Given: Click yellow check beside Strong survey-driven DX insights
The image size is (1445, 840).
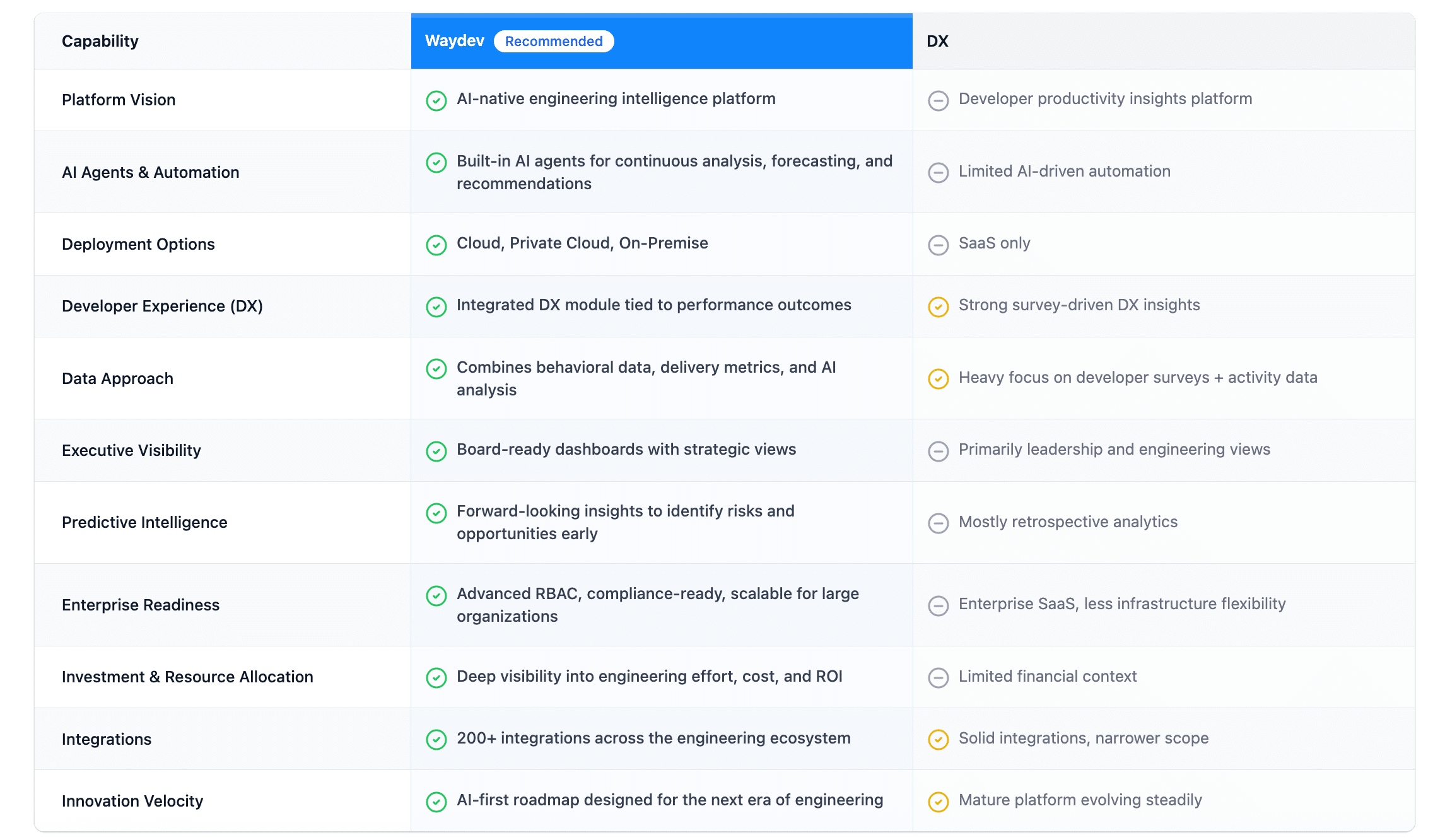Looking at the screenshot, I should (x=938, y=306).
